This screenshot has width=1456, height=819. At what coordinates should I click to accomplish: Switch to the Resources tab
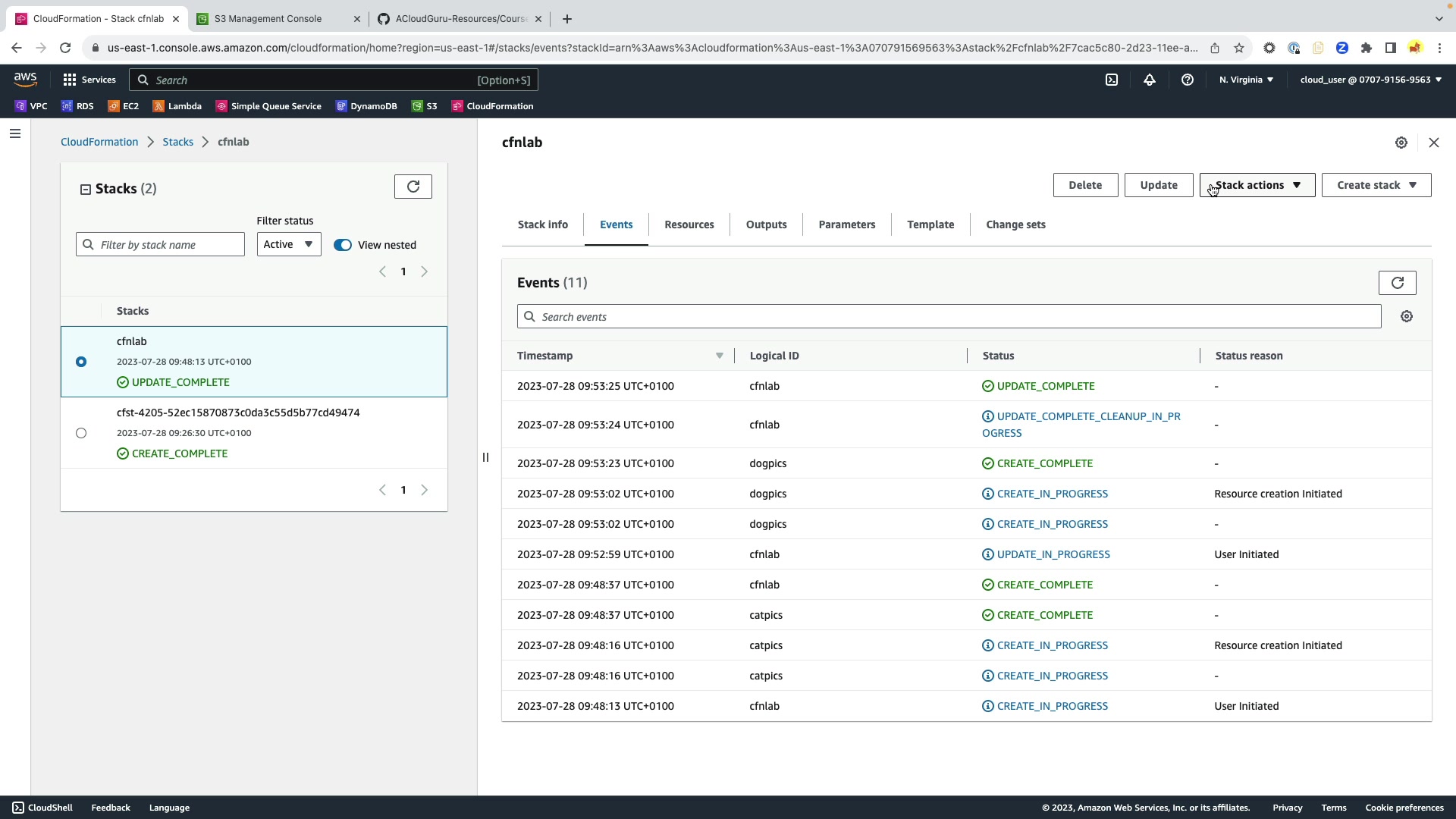pyautogui.click(x=689, y=224)
